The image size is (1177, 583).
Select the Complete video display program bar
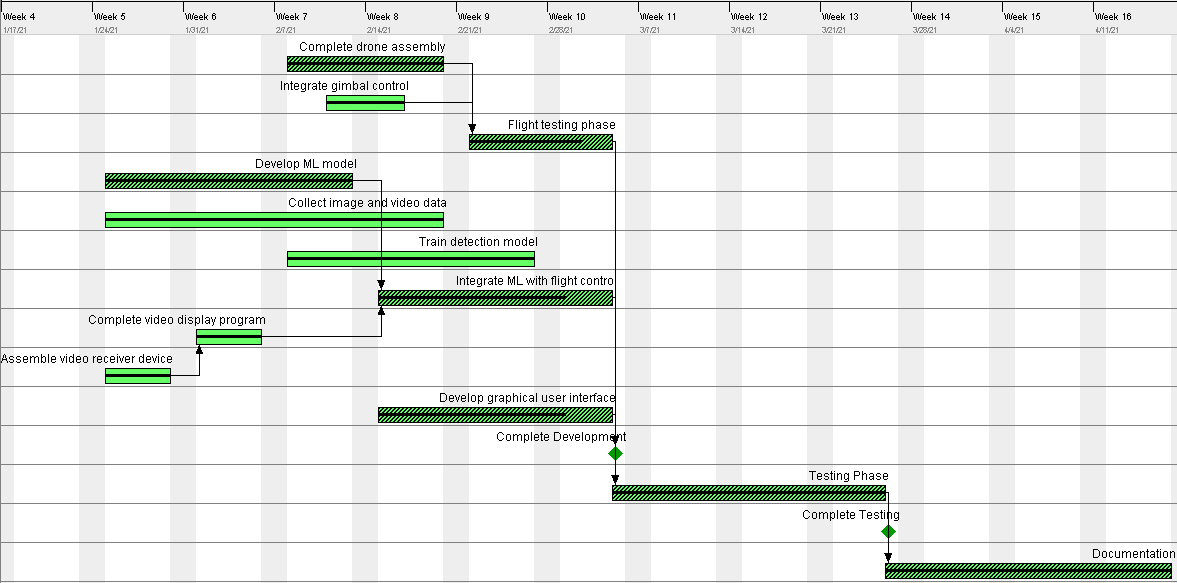[x=229, y=337]
